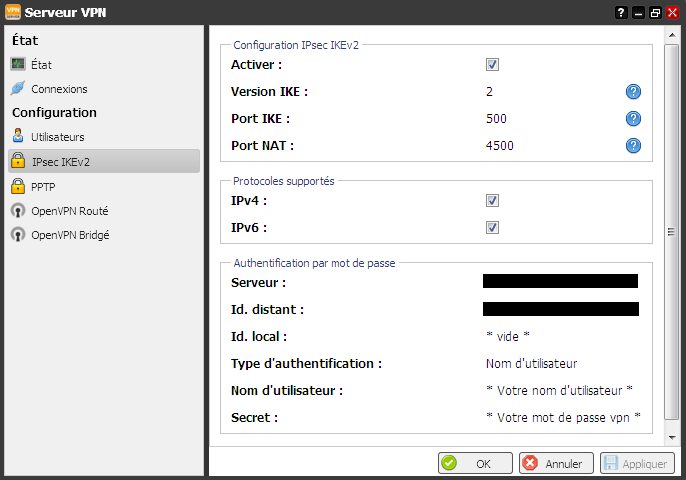The image size is (686, 480).
Task: Click the IPsec IKEv2 padlock icon
Action: click(18, 161)
